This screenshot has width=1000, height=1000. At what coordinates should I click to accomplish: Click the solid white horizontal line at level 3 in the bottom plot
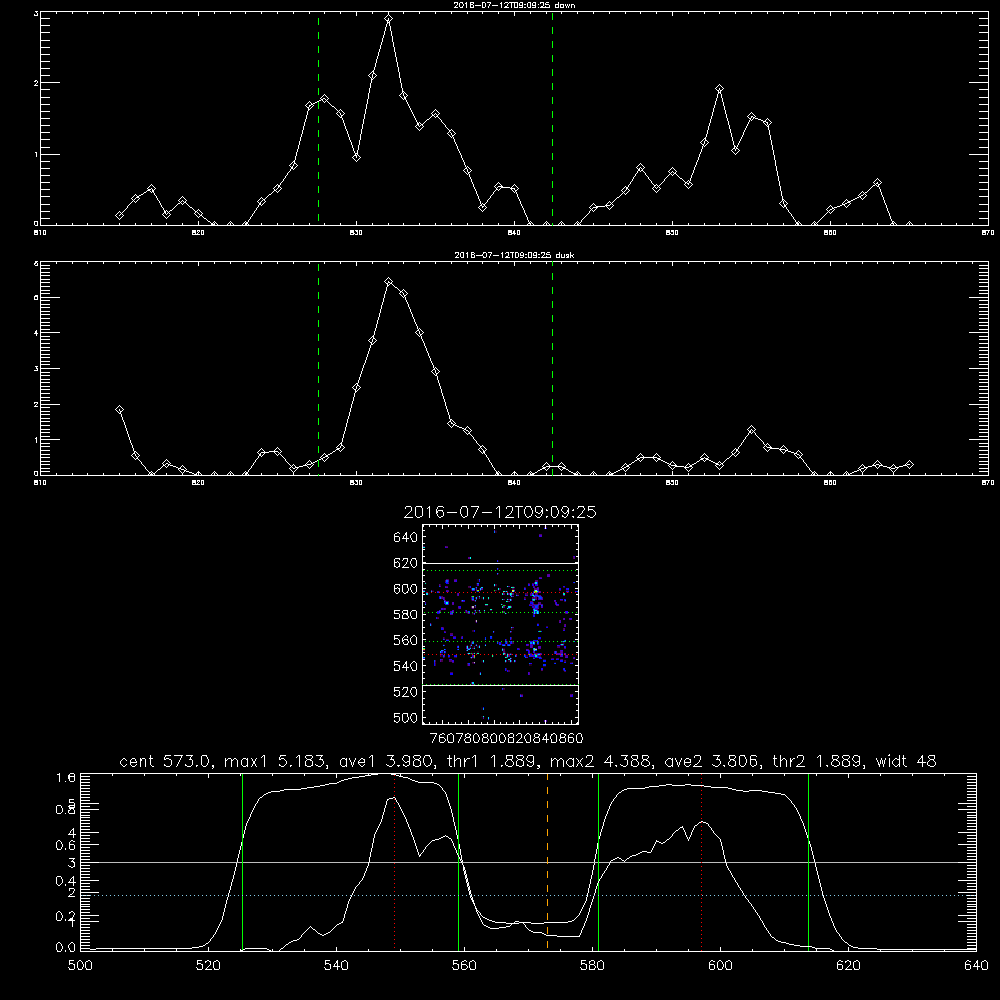(528, 862)
